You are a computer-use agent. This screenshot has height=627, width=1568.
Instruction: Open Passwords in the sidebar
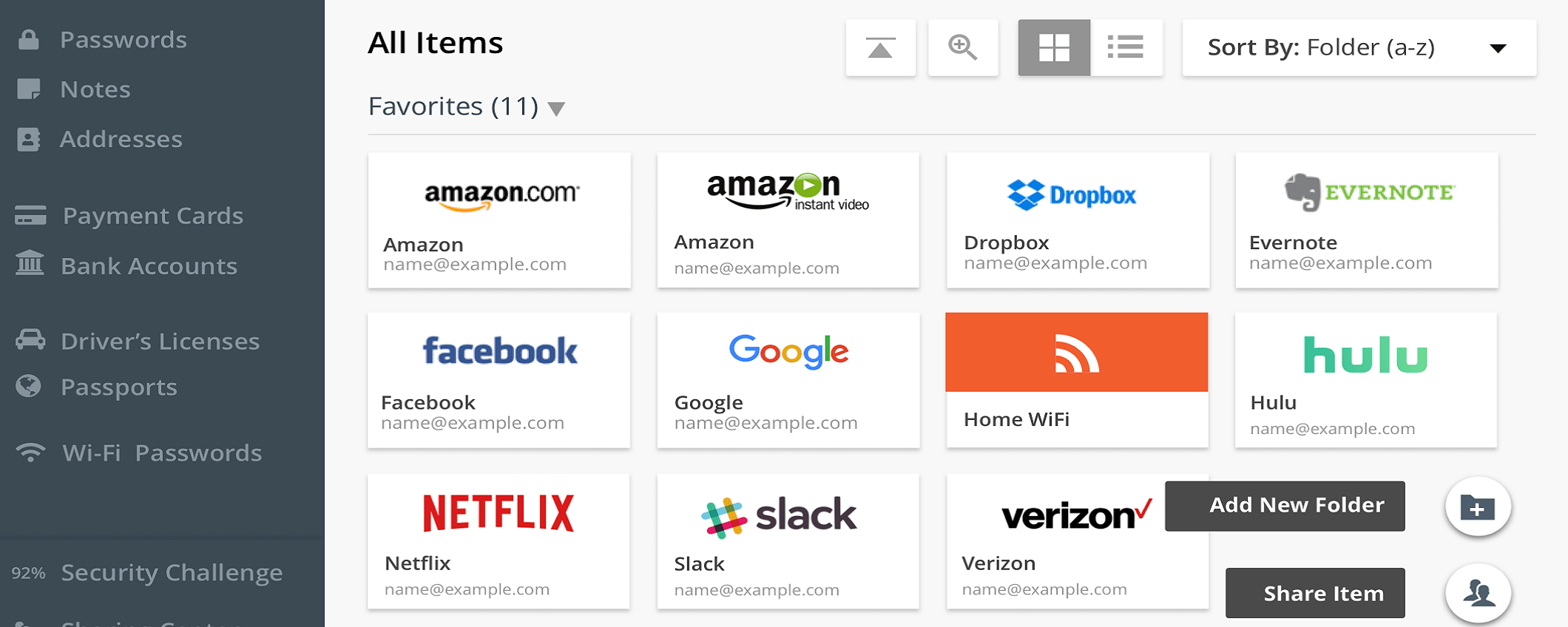[123, 40]
